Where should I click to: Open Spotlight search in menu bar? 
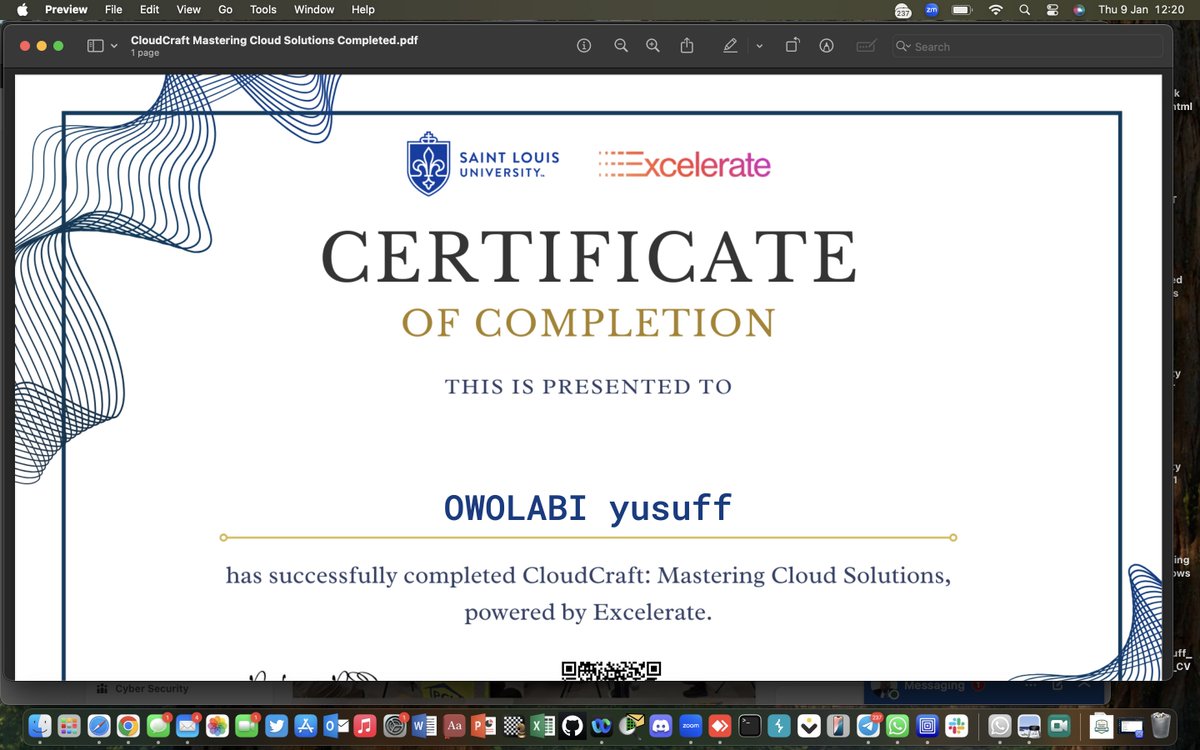(1024, 10)
